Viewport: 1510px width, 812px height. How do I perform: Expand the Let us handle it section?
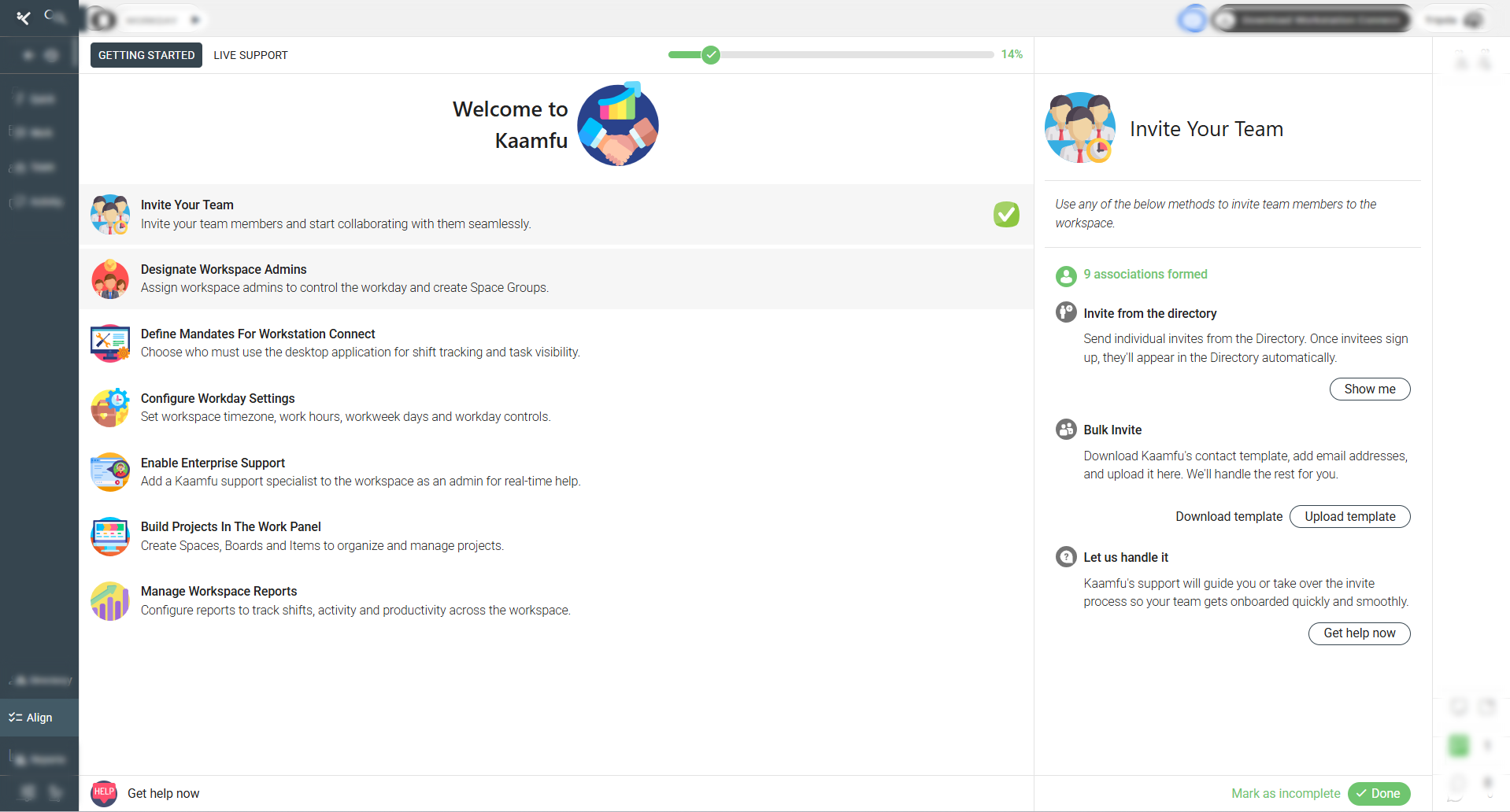point(1125,557)
